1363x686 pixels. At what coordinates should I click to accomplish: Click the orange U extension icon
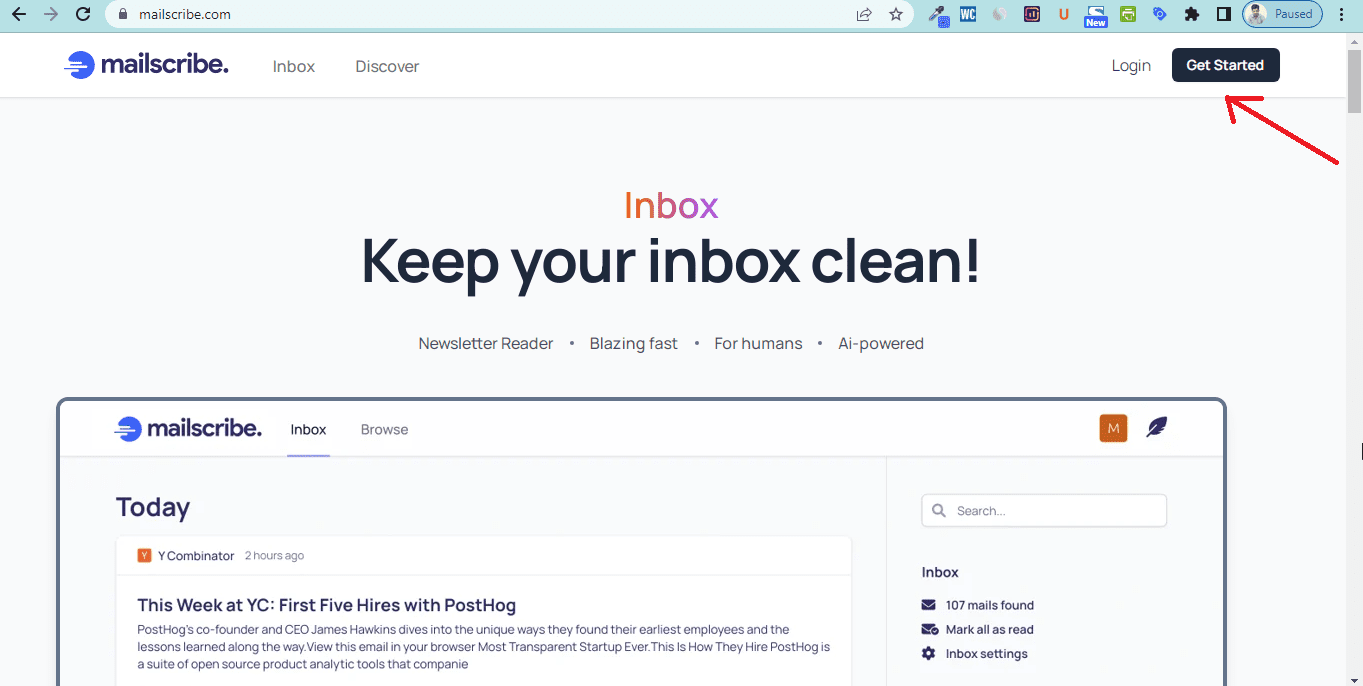point(1064,14)
